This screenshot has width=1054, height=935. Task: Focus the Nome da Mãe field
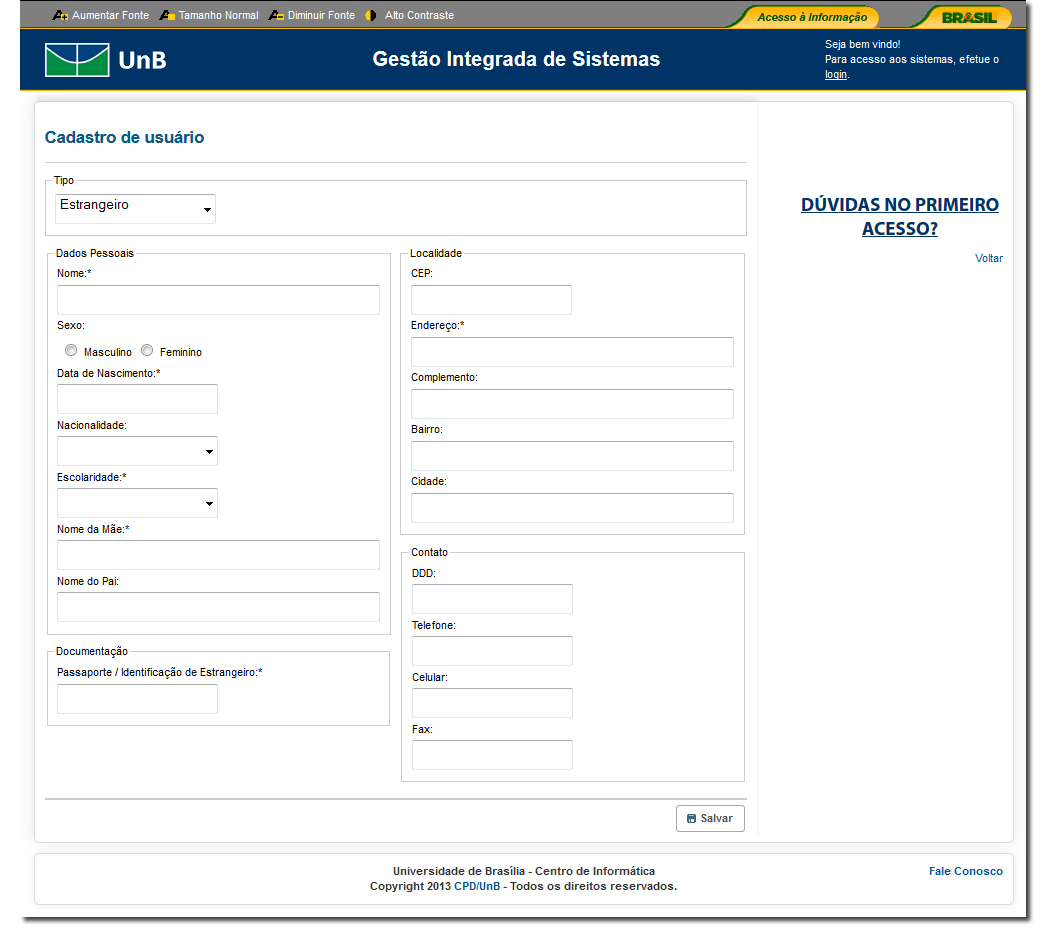pyautogui.click(x=218, y=555)
